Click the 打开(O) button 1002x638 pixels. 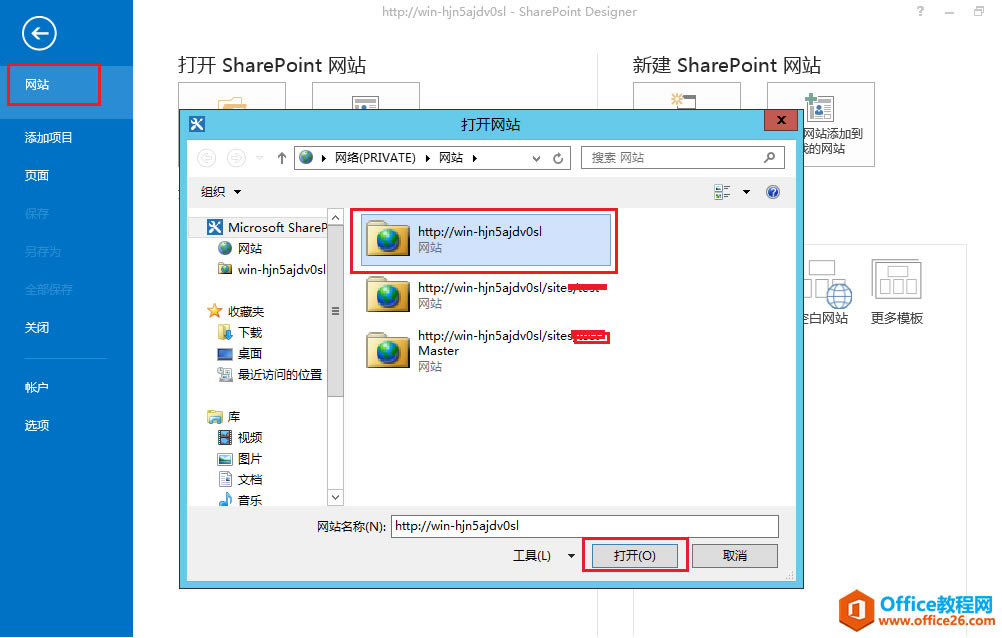(x=634, y=555)
